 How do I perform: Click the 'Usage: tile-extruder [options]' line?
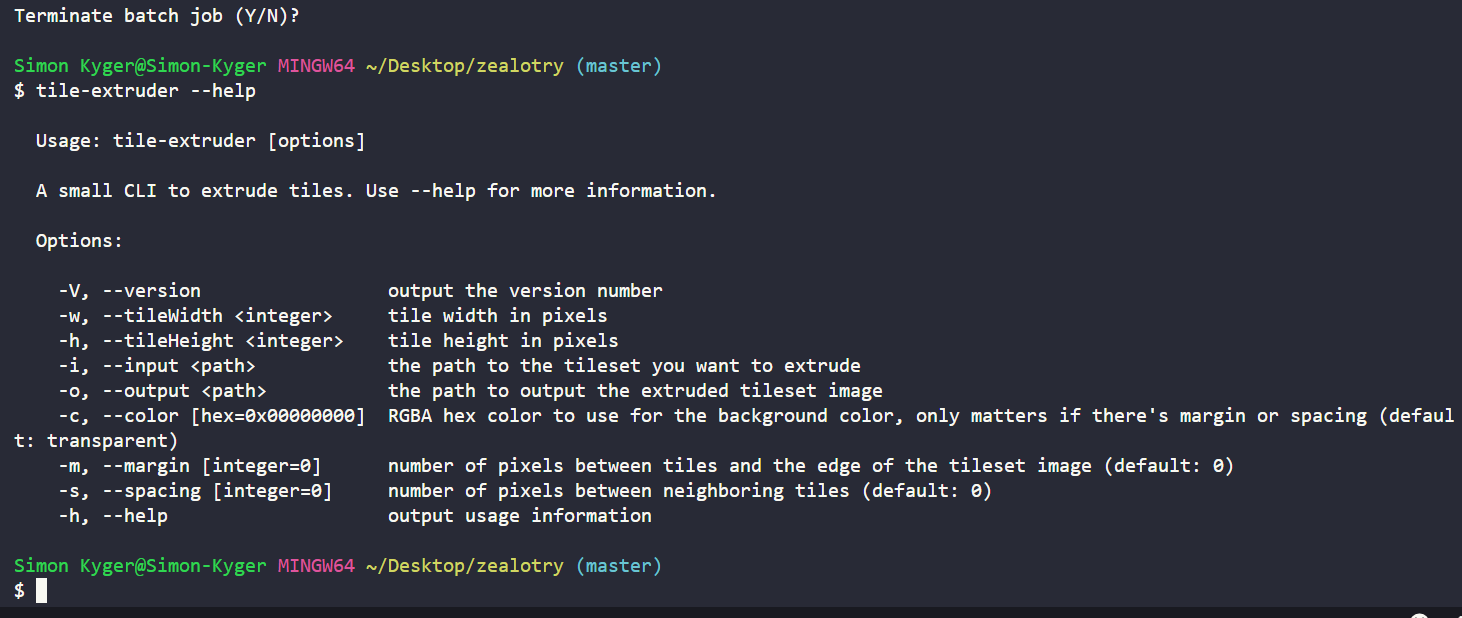click(201, 141)
